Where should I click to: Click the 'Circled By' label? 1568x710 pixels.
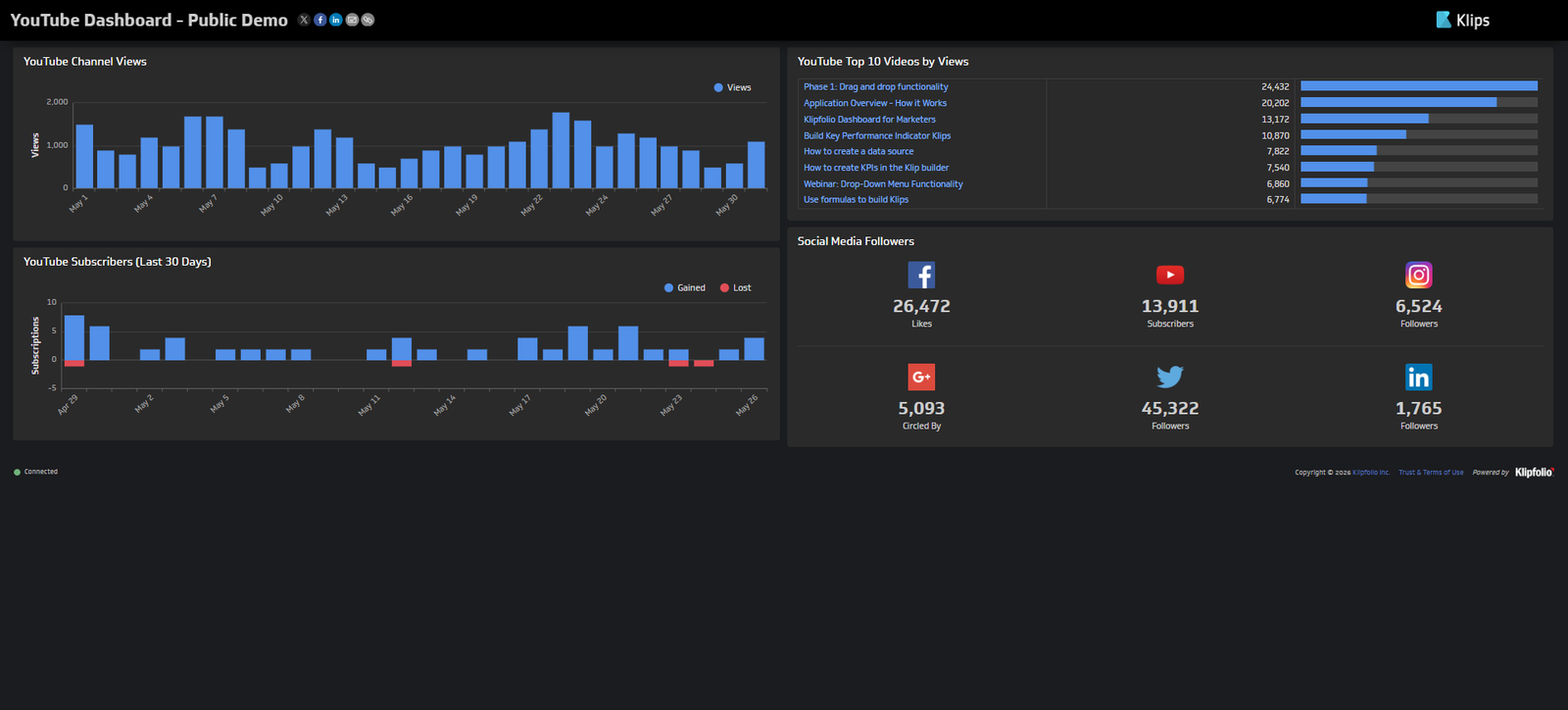(x=921, y=426)
